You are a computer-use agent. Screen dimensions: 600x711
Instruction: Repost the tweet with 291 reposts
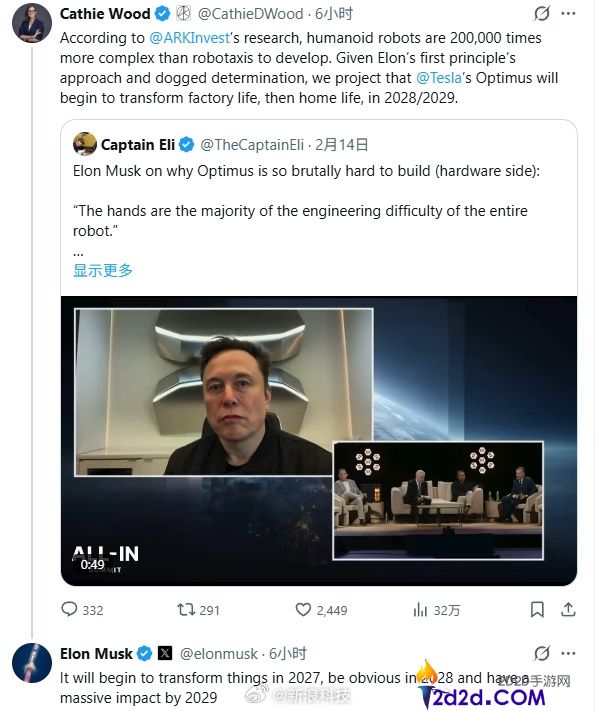pos(186,609)
